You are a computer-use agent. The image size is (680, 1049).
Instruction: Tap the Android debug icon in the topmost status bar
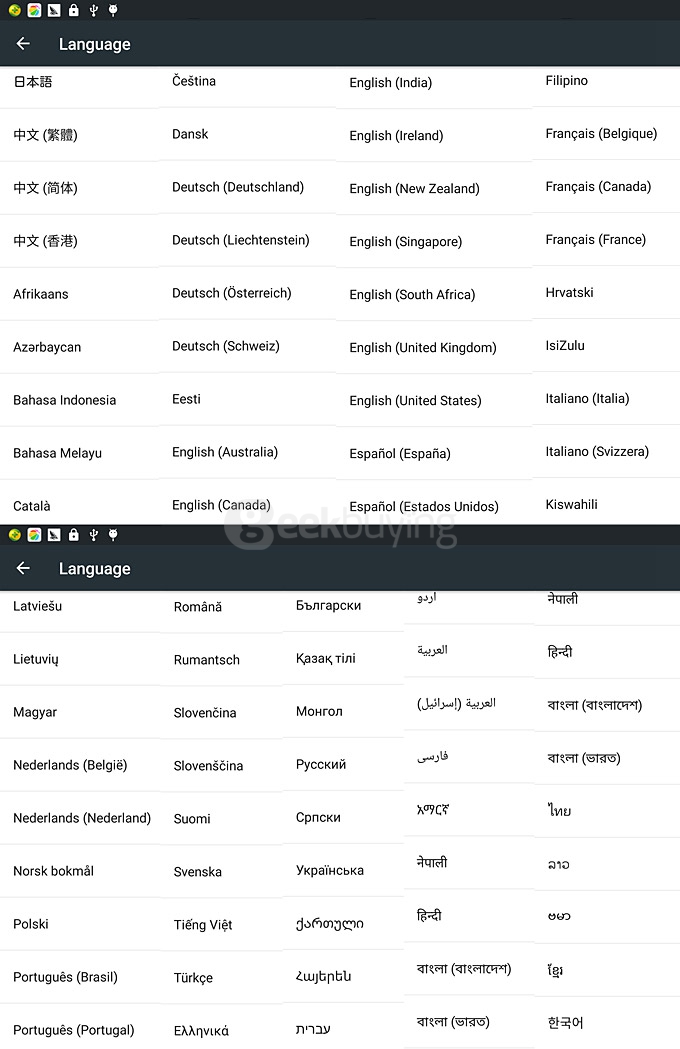pos(113,10)
